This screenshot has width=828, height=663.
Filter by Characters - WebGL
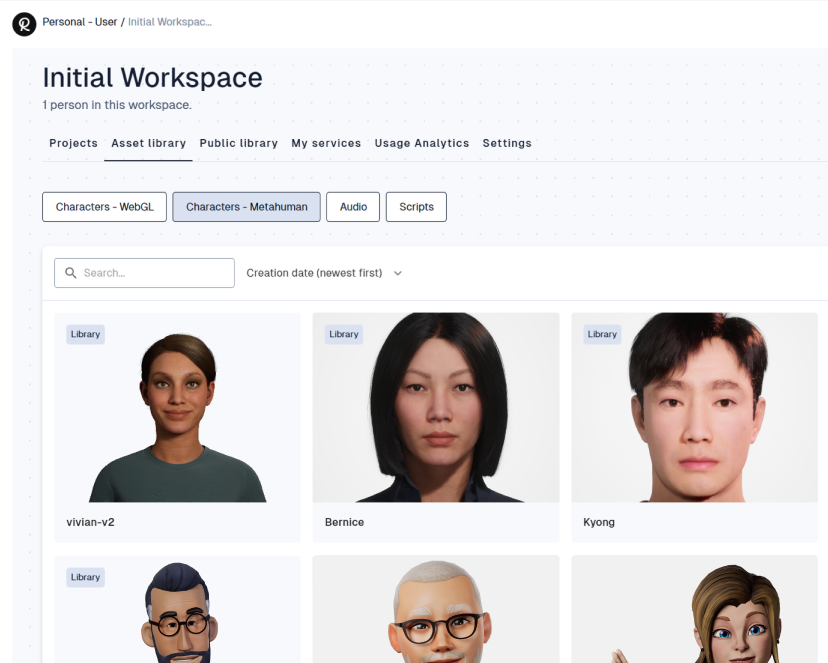(105, 207)
